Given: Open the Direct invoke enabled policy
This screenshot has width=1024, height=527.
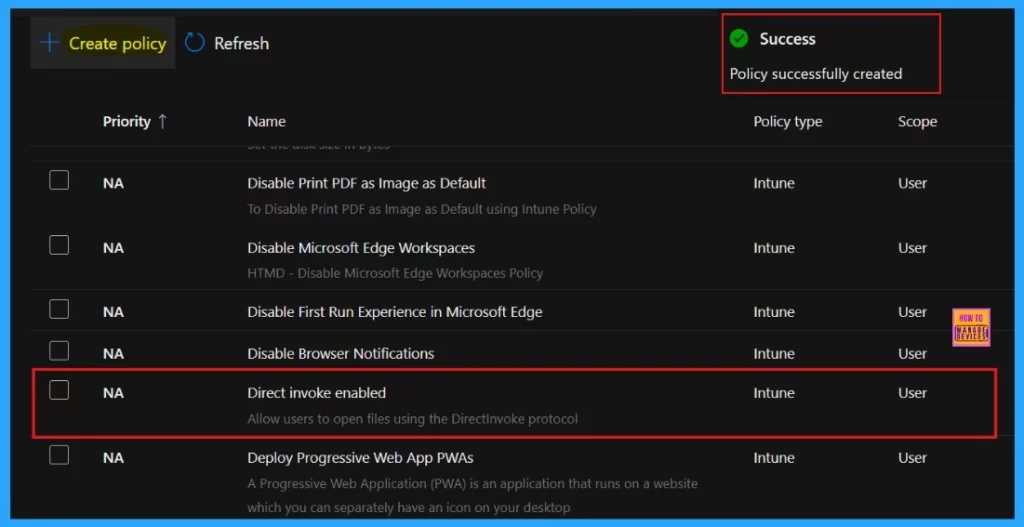Looking at the screenshot, I should click(316, 393).
